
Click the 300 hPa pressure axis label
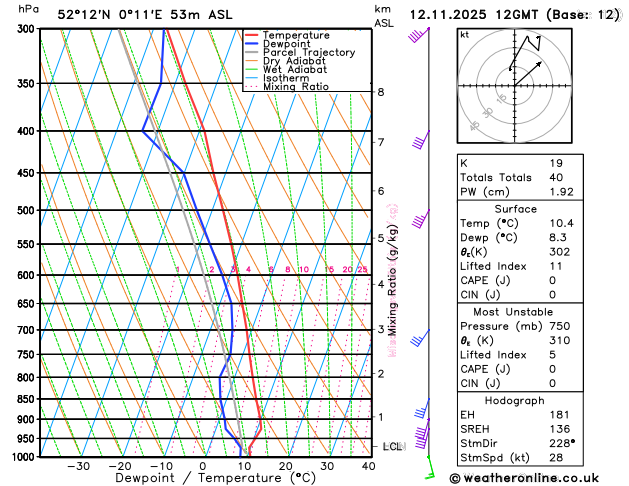point(26,29)
